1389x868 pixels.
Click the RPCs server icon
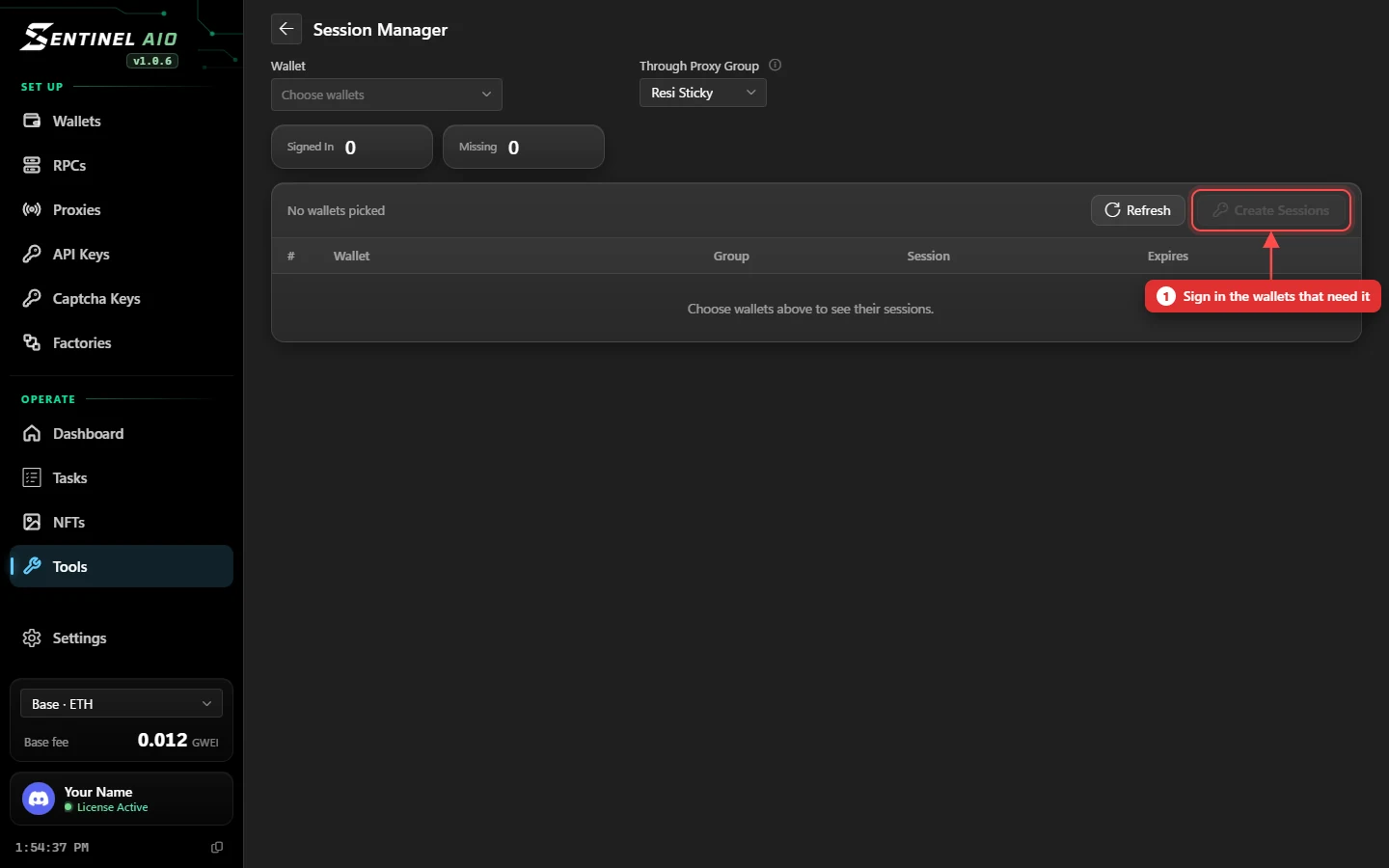tap(32, 165)
